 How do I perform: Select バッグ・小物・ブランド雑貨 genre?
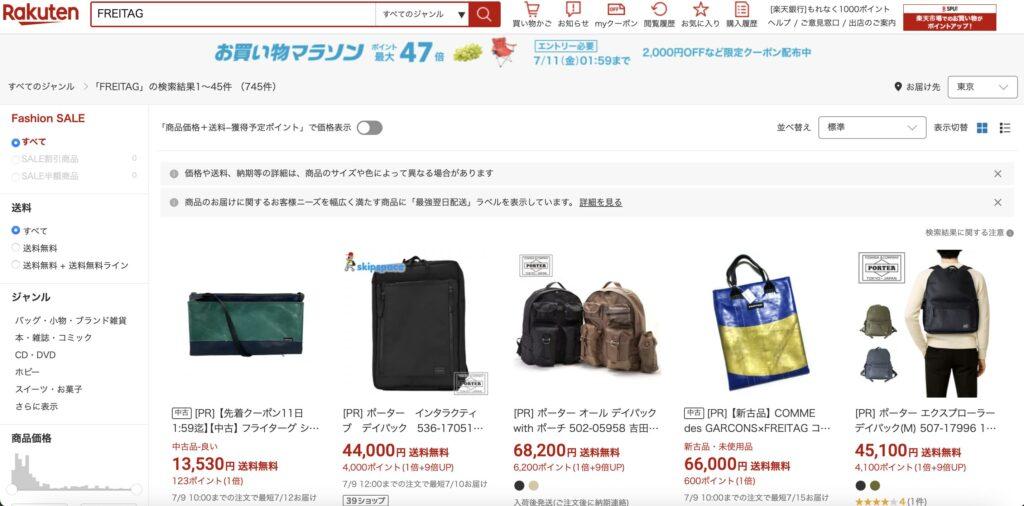(71, 321)
